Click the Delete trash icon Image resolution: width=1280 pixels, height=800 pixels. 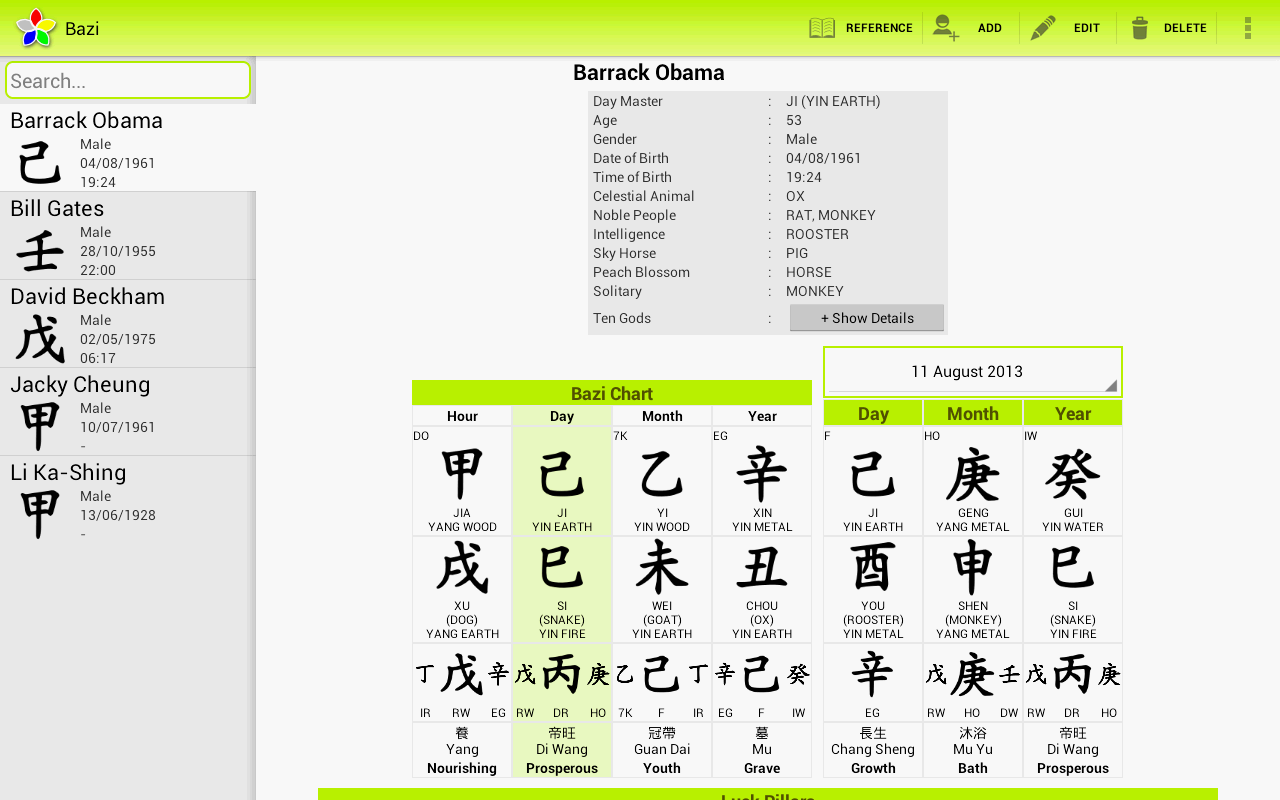pyautogui.click(x=1140, y=28)
